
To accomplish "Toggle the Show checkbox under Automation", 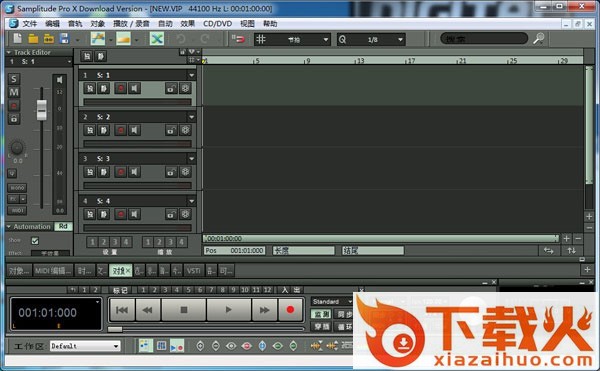I will click(x=35, y=241).
